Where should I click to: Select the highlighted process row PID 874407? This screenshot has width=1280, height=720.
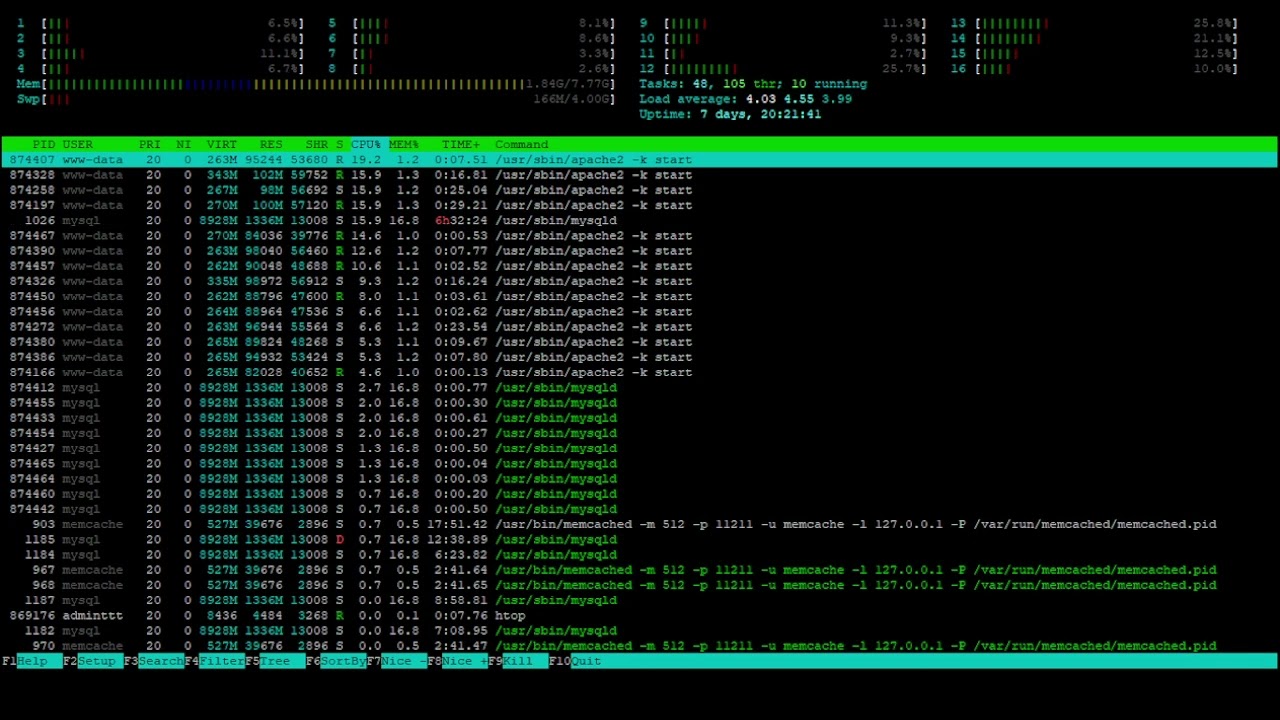[x=639, y=160]
